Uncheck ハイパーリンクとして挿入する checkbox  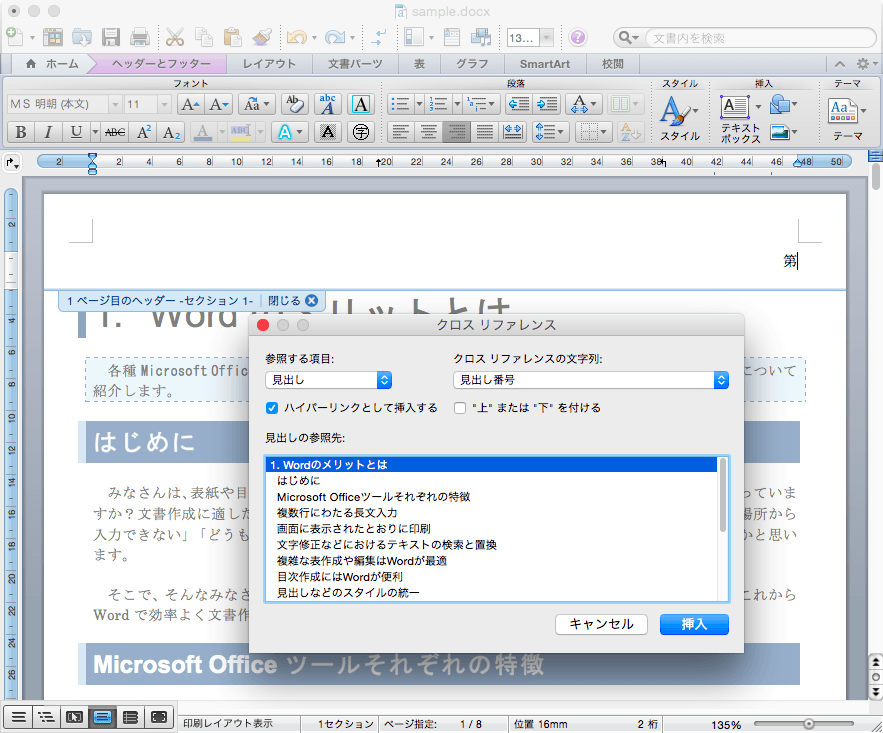pyautogui.click(x=272, y=408)
